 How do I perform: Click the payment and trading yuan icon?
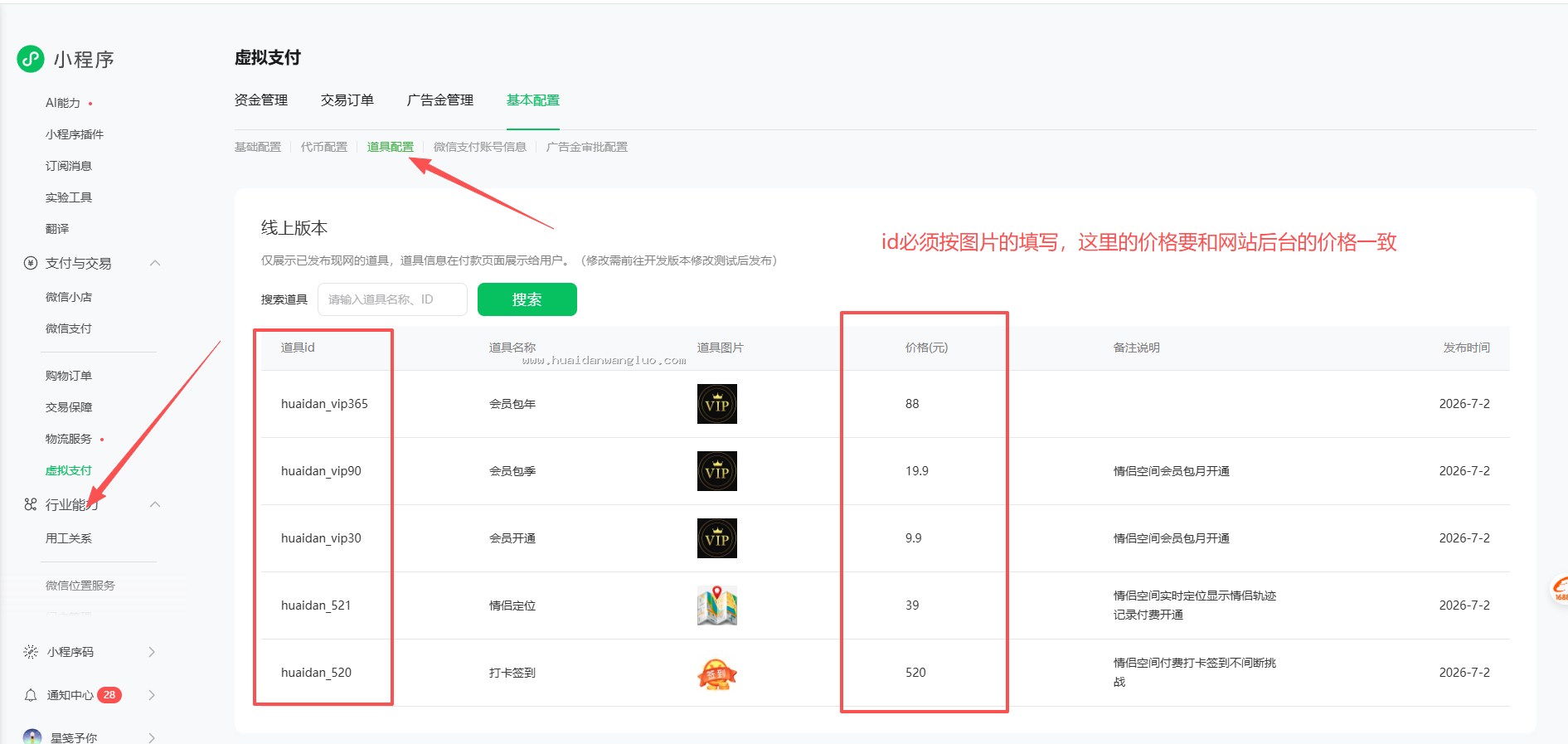31,263
